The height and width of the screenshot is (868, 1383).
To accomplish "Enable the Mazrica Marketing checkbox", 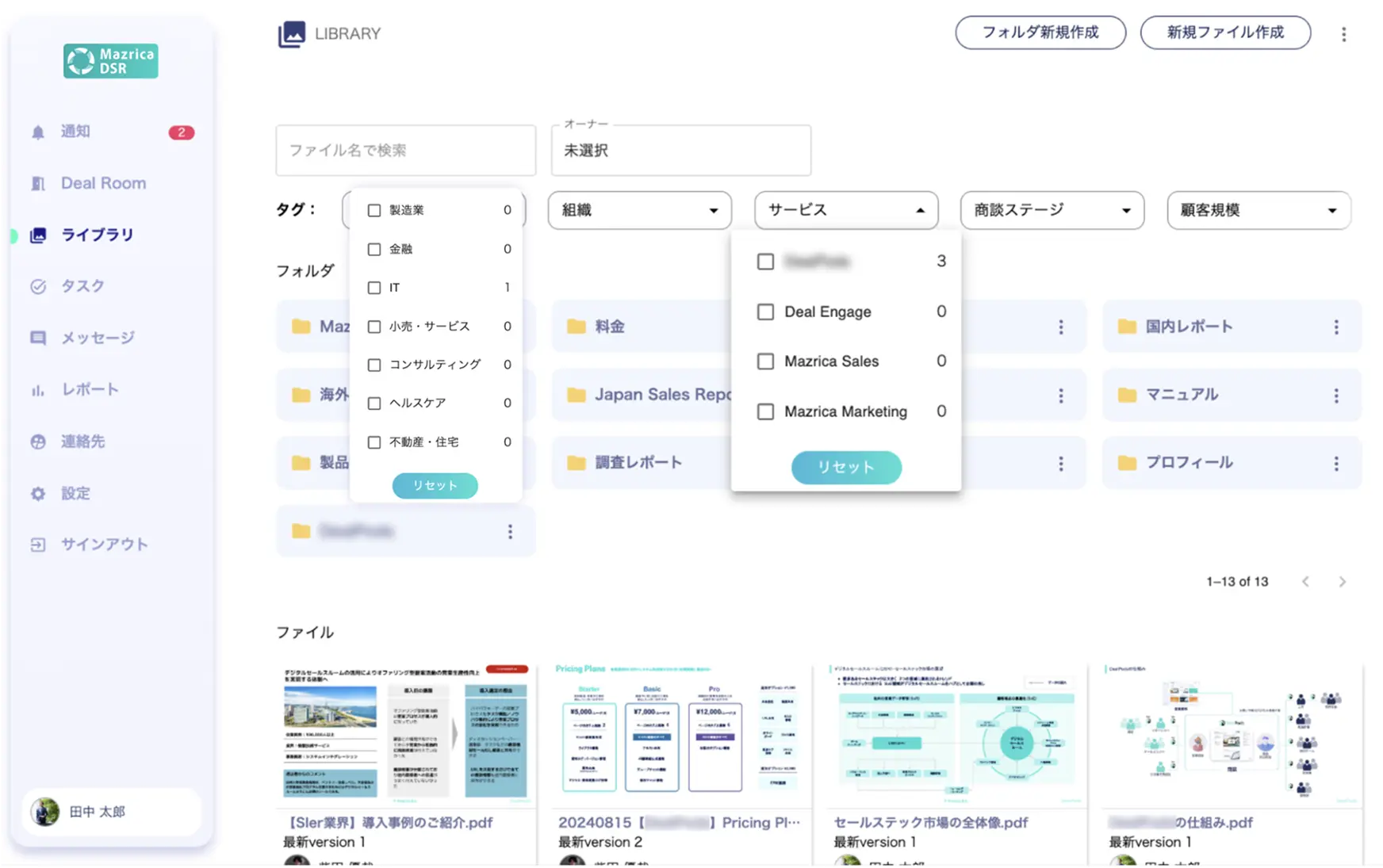I will coord(765,411).
